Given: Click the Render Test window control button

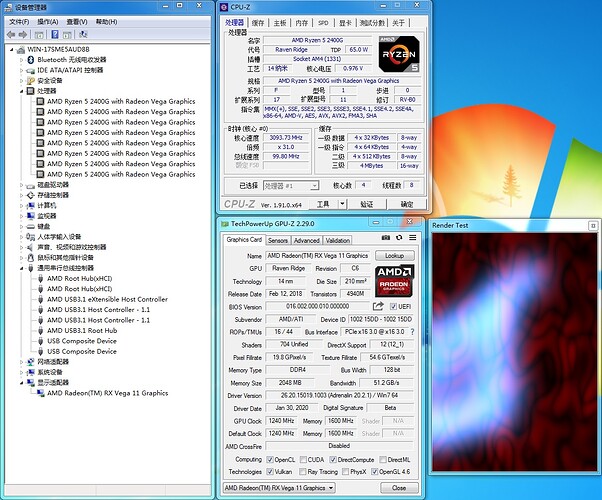Looking at the screenshot, I should (x=593, y=226).
